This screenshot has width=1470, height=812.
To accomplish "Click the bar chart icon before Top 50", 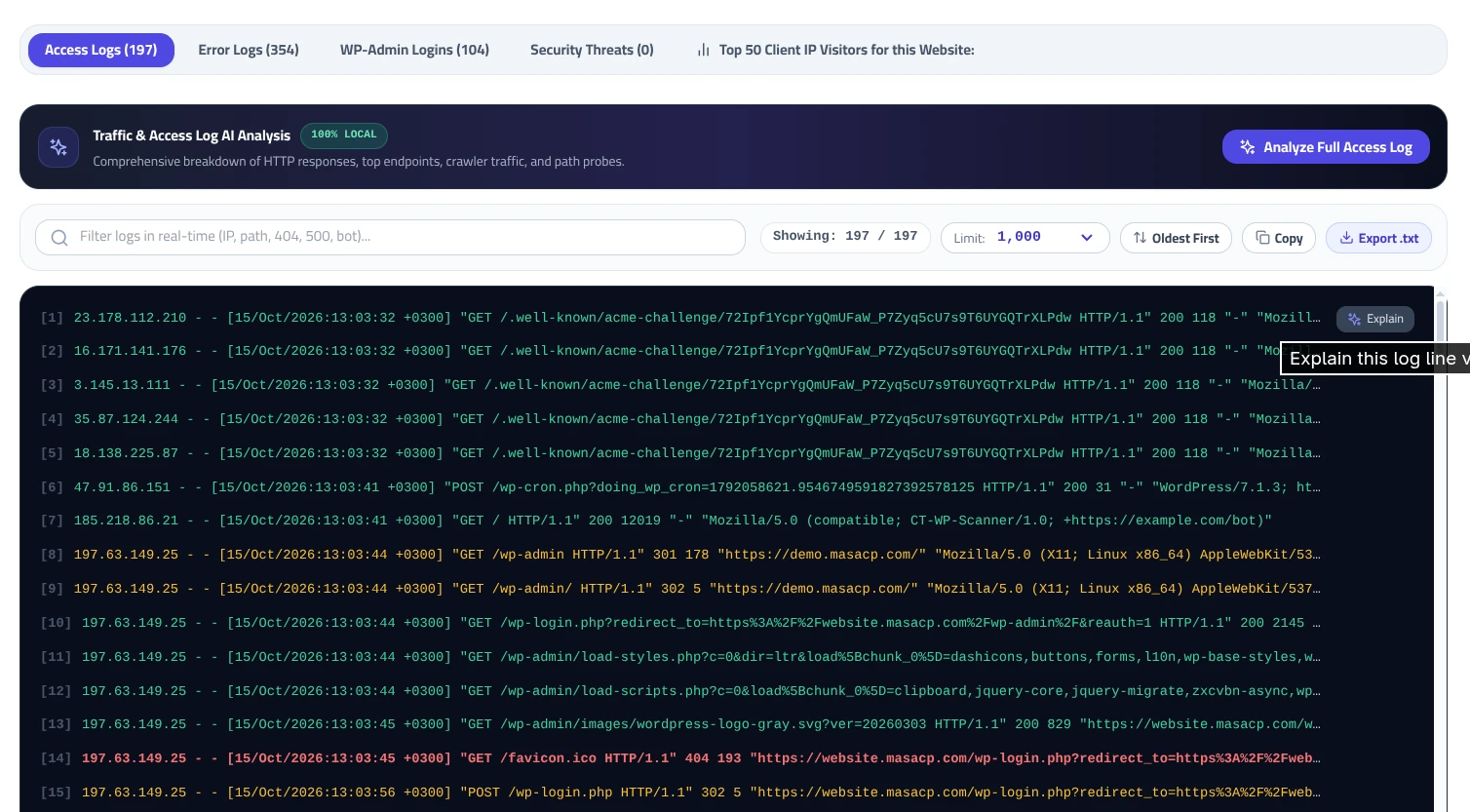I will tap(703, 50).
